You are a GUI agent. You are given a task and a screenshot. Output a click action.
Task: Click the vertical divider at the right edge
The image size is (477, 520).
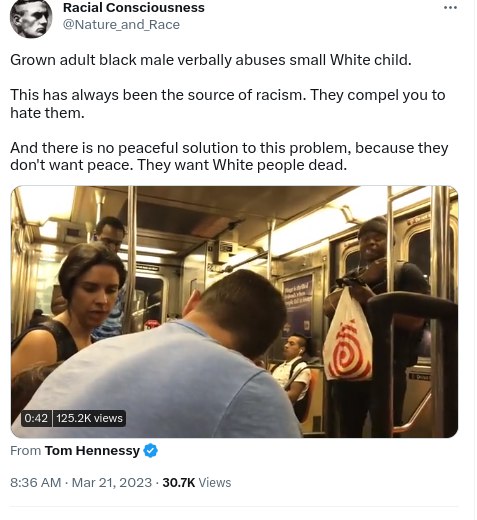point(474,260)
